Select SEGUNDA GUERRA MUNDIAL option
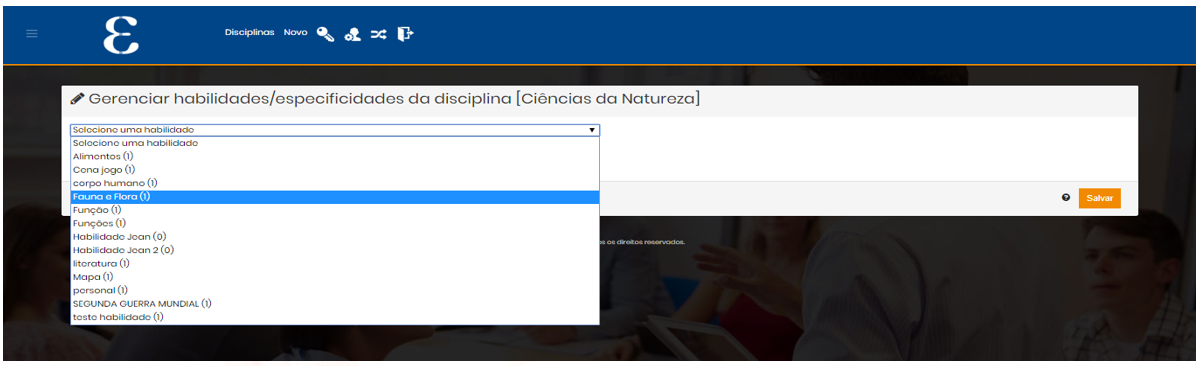The height and width of the screenshot is (366, 1201). click(335, 303)
